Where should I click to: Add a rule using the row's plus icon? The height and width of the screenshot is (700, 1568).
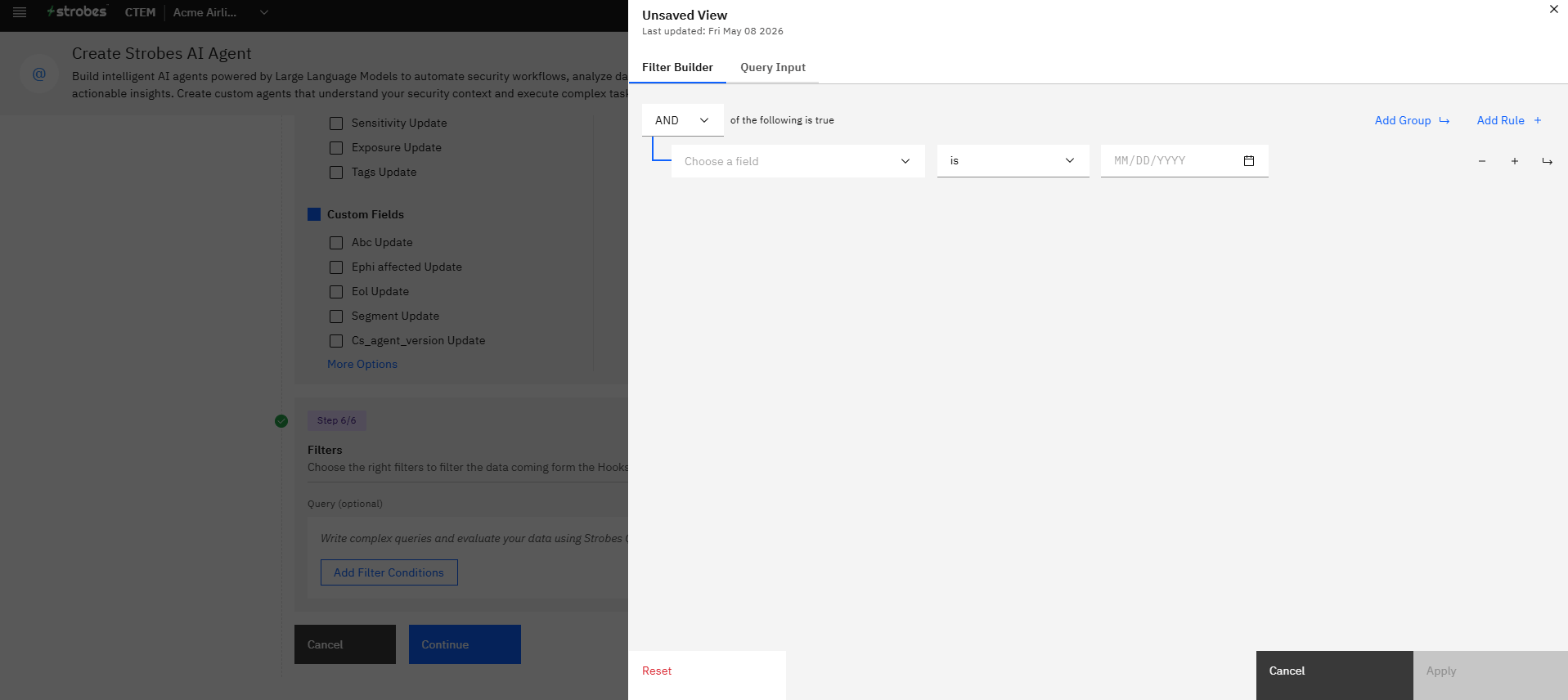1514,161
